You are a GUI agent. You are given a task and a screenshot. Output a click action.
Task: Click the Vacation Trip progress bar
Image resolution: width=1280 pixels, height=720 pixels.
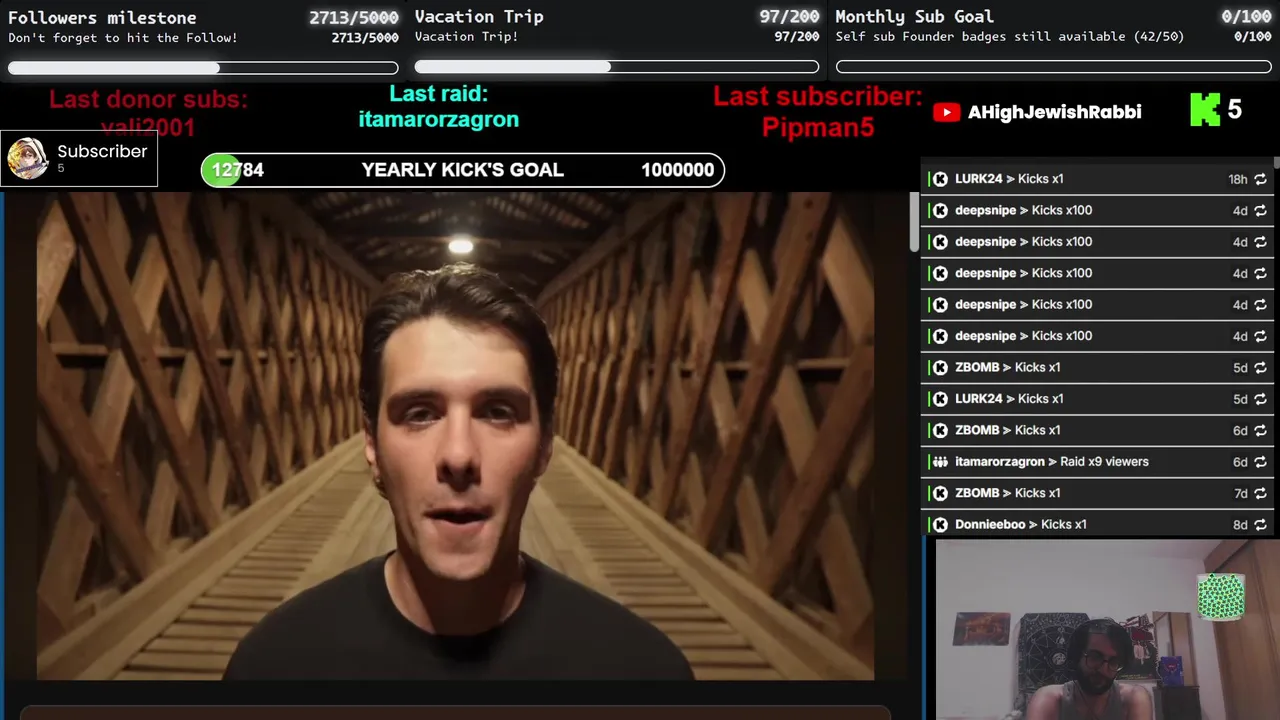point(617,67)
